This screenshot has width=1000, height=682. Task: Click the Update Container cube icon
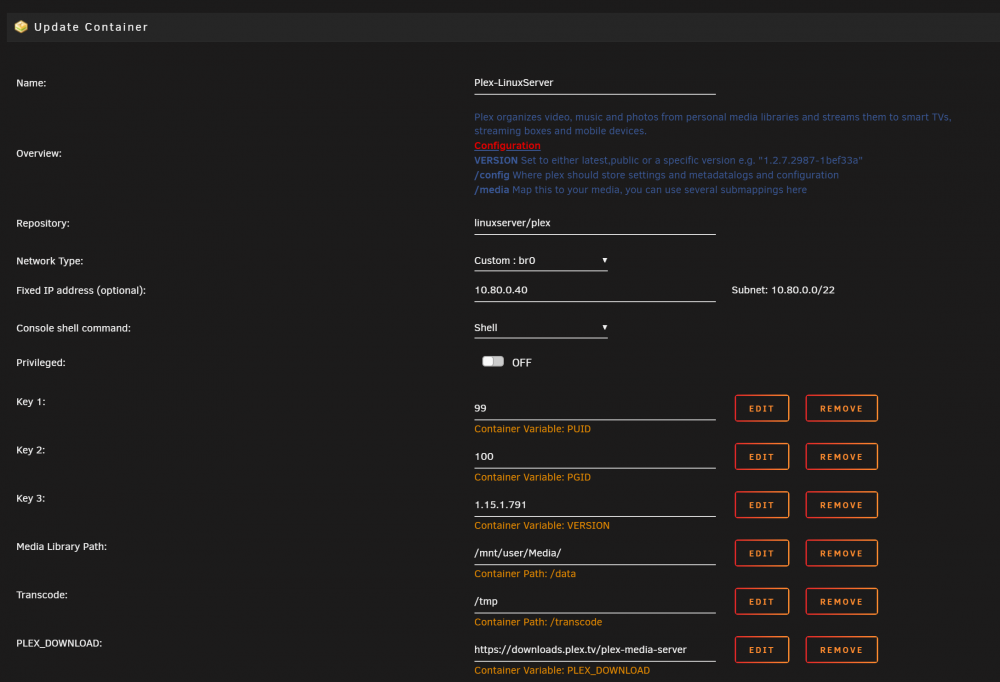21,27
